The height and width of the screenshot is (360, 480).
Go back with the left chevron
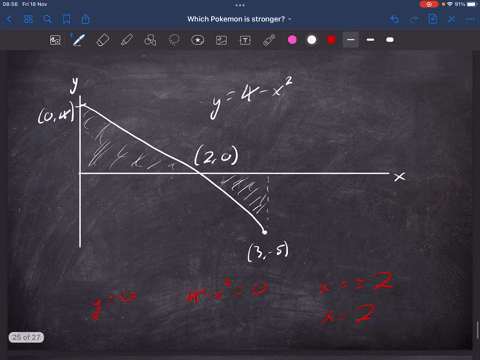click(x=9, y=19)
